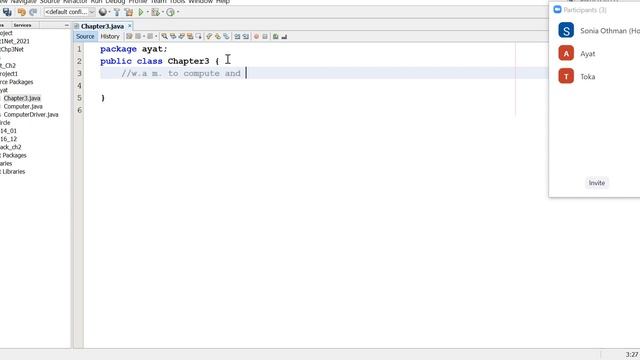Image resolution: width=640 pixels, height=360 pixels.
Task: Click line number 4 in editor gutter
Action: 79,86
